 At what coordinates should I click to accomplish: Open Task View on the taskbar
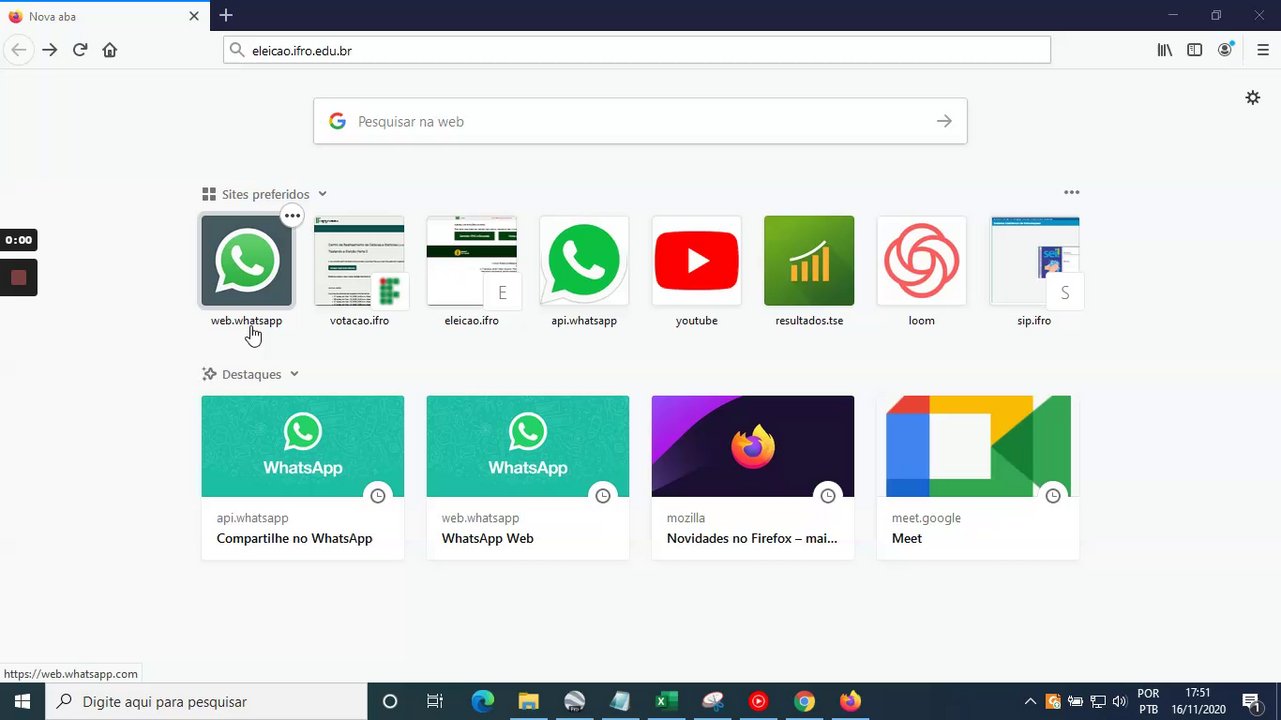(435, 701)
